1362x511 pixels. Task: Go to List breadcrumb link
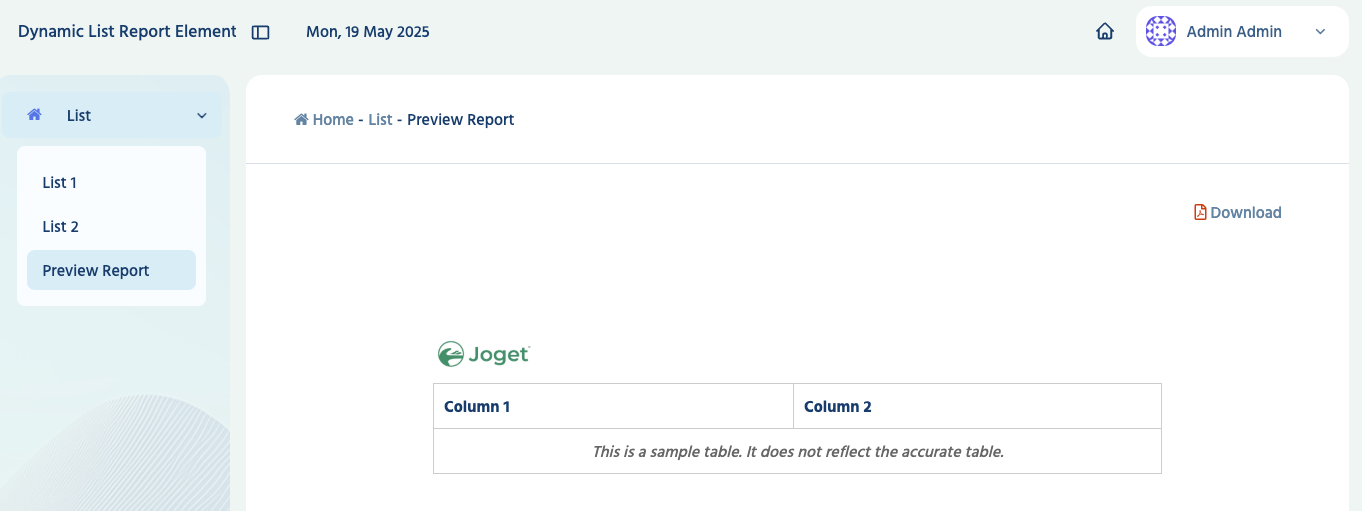[380, 120]
